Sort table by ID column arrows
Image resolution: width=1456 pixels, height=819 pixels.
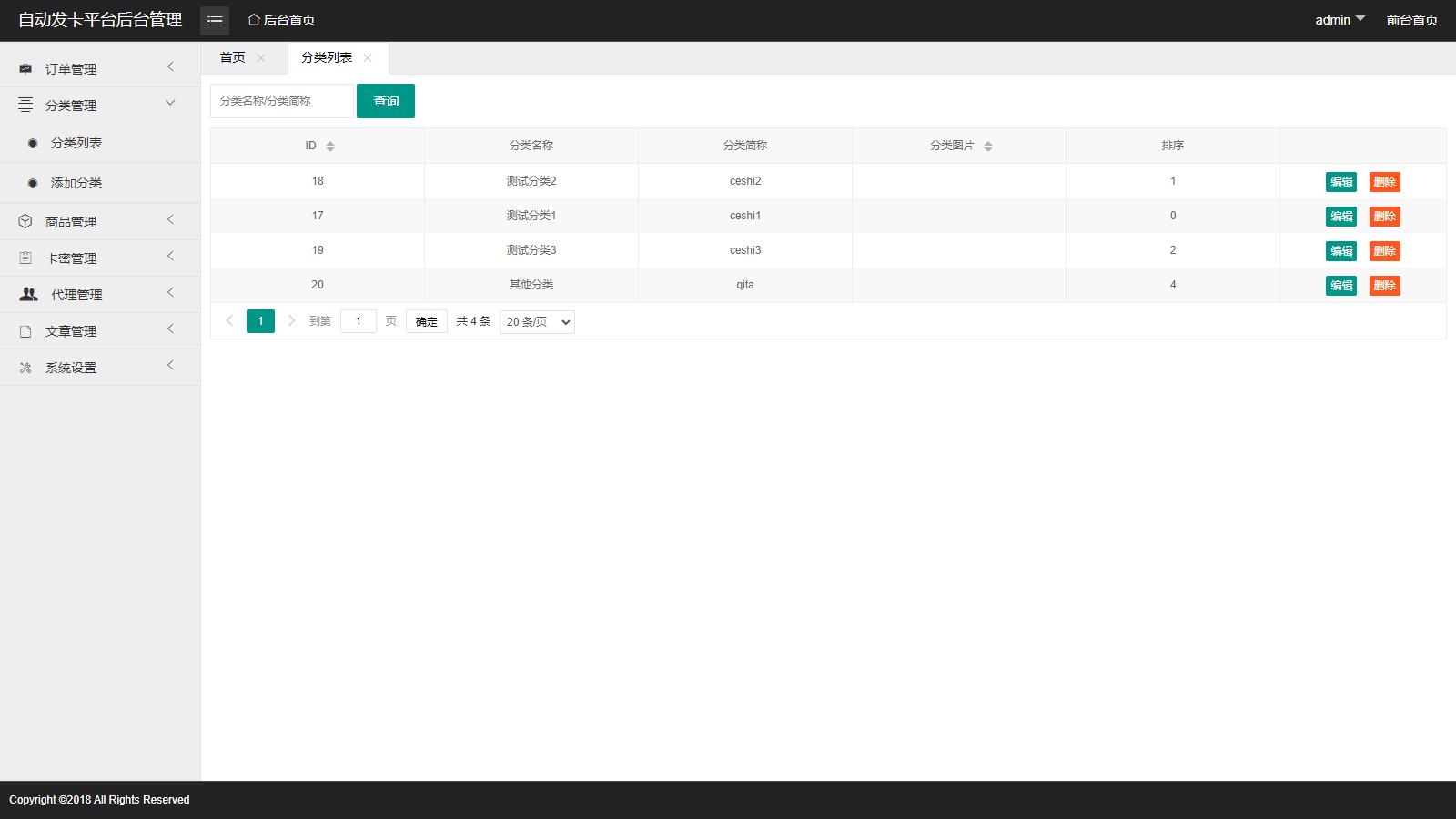[x=330, y=147]
